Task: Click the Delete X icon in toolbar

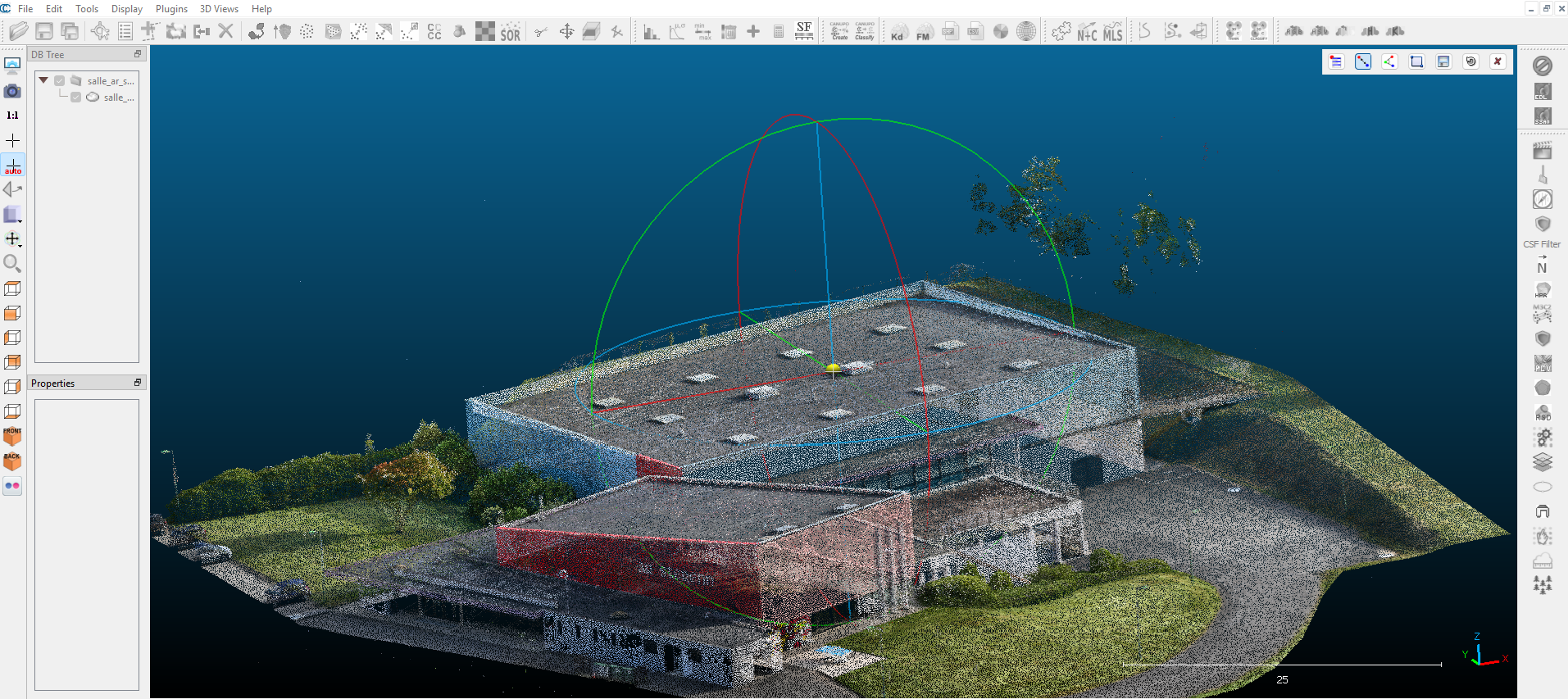Action: (225, 31)
